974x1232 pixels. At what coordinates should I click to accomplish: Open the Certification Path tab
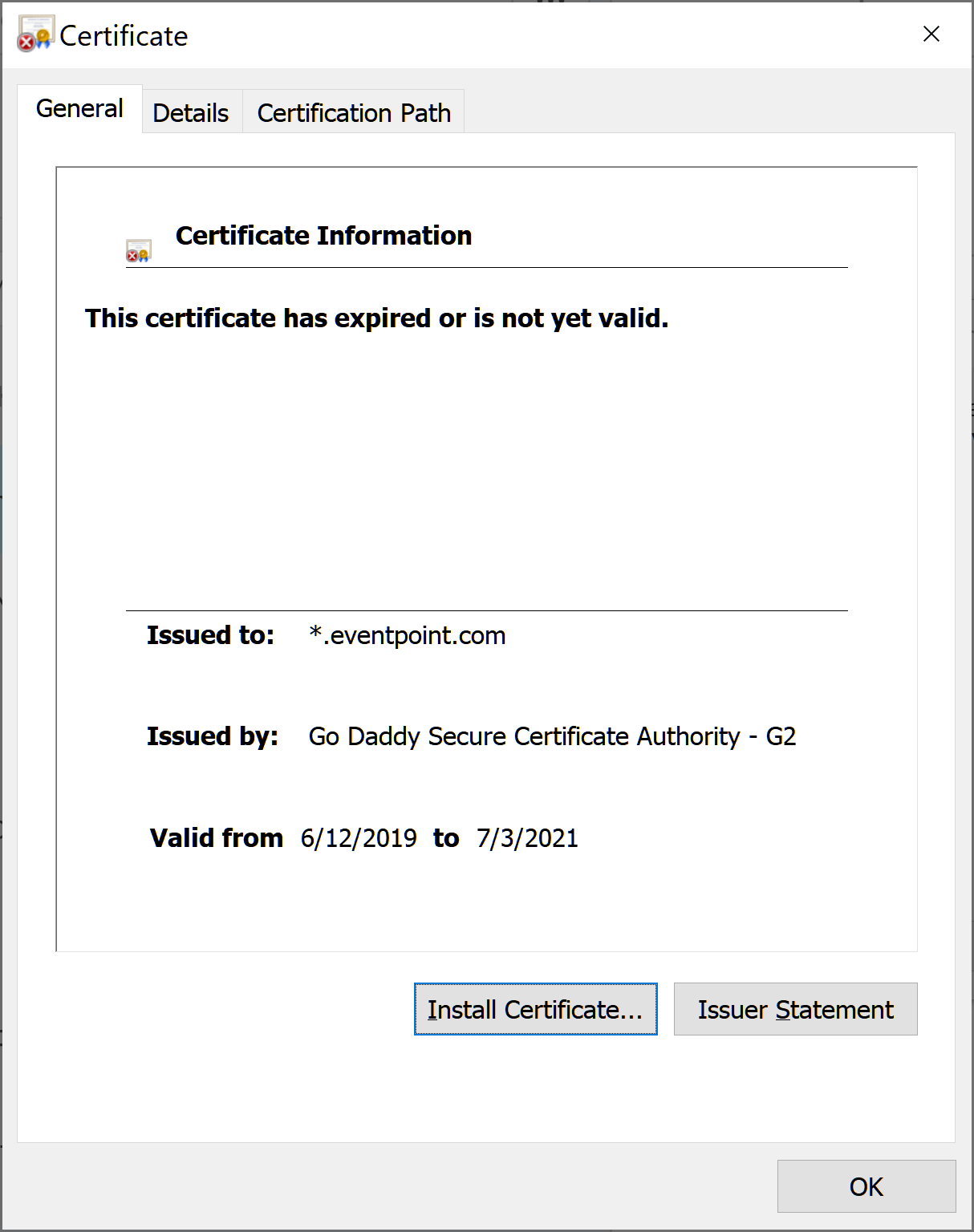click(354, 113)
